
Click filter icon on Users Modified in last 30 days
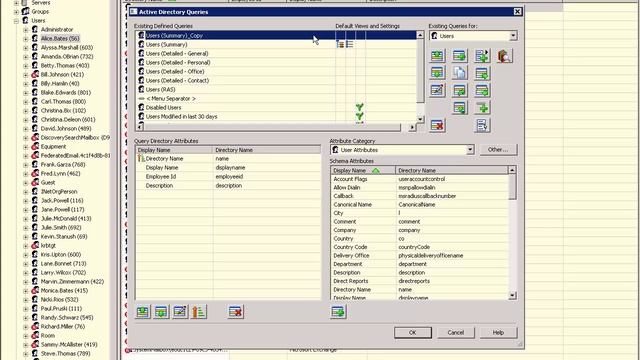tap(360, 116)
